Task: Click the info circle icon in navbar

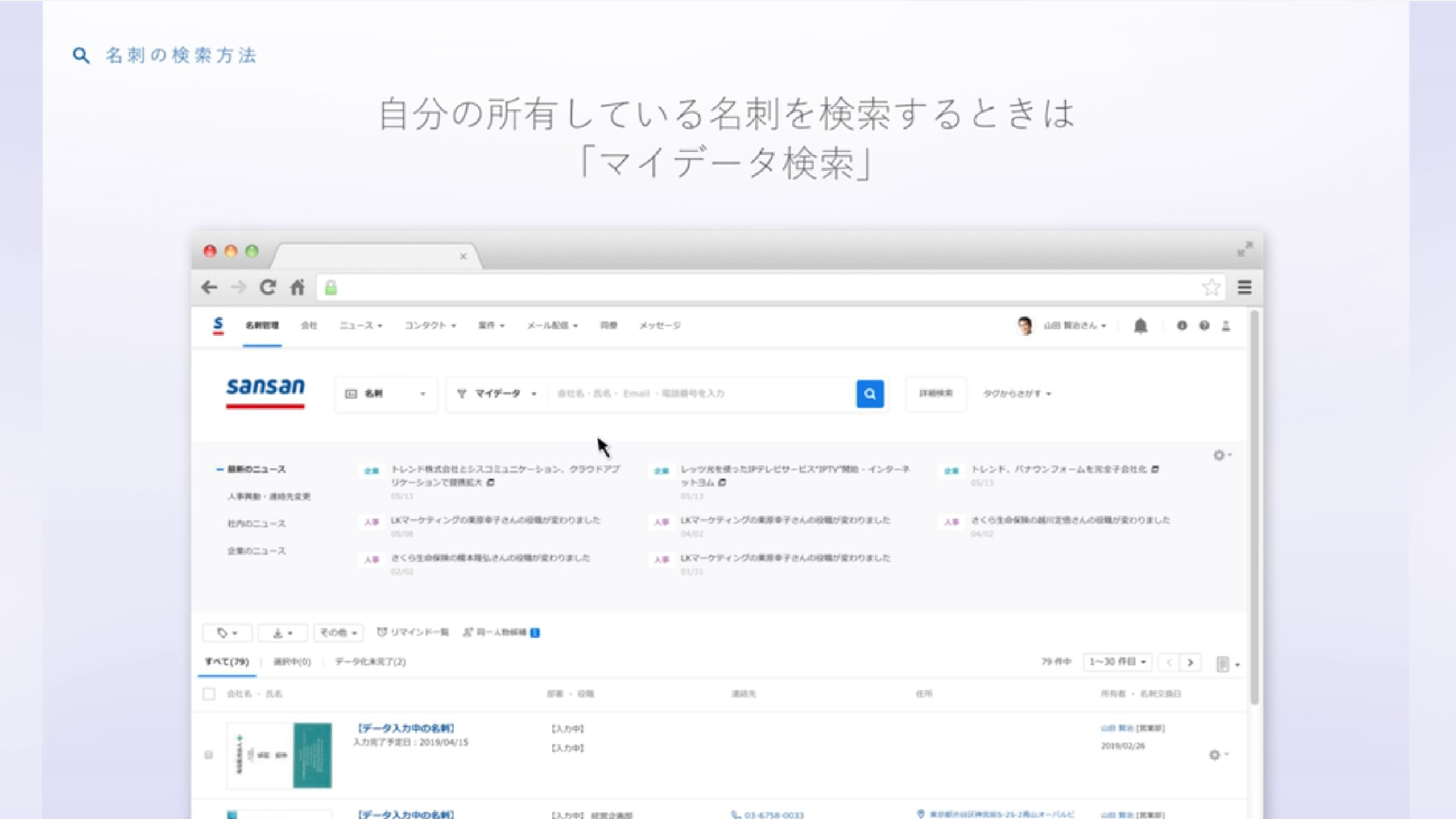Action: point(1182,326)
